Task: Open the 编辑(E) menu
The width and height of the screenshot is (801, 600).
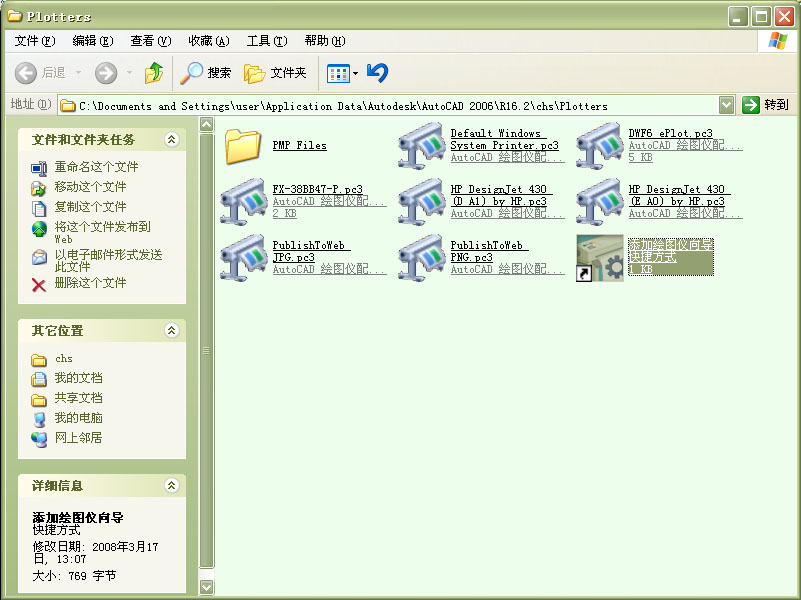Action: (93, 41)
